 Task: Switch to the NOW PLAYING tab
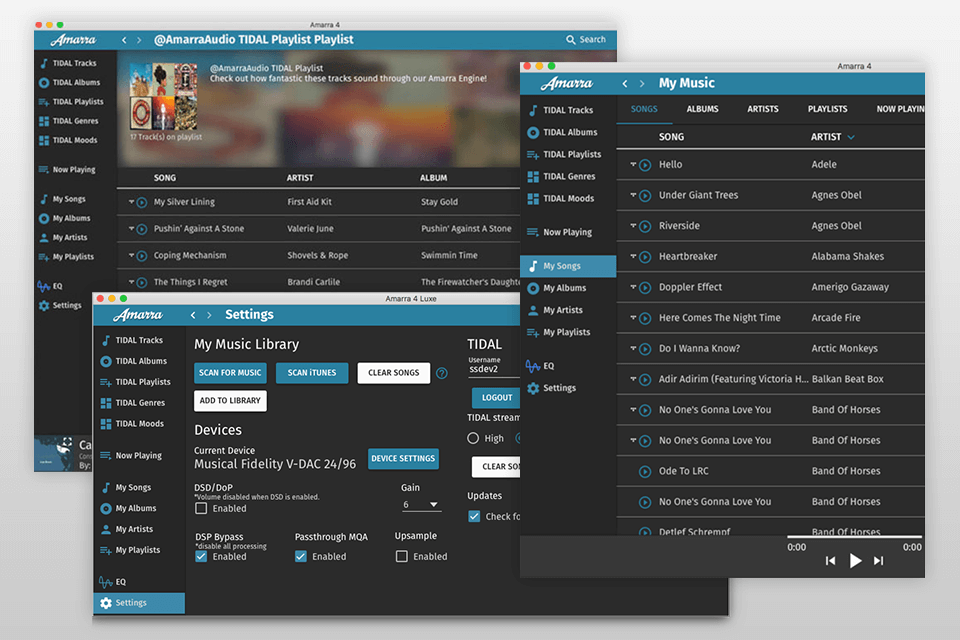(x=900, y=109)
